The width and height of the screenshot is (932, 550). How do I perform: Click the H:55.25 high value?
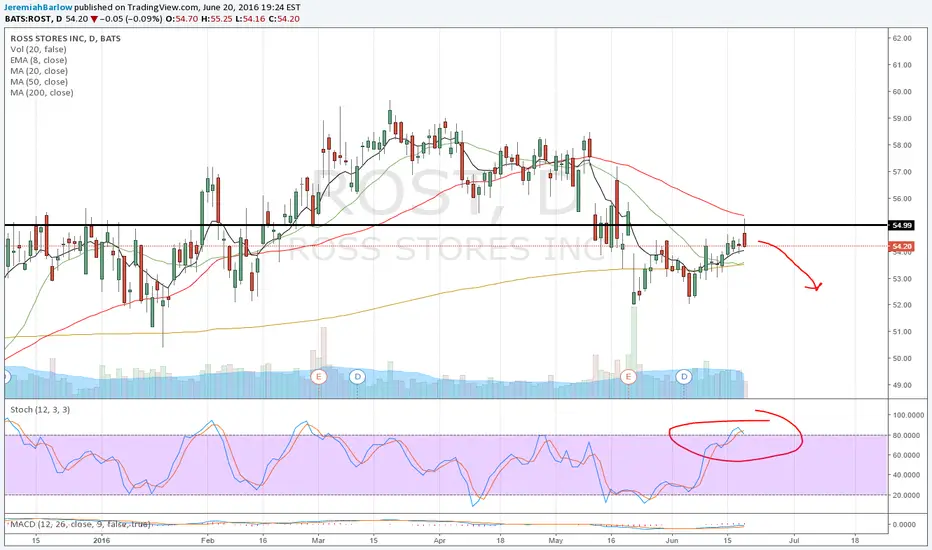pyautogui.click(x=216, y=19)
